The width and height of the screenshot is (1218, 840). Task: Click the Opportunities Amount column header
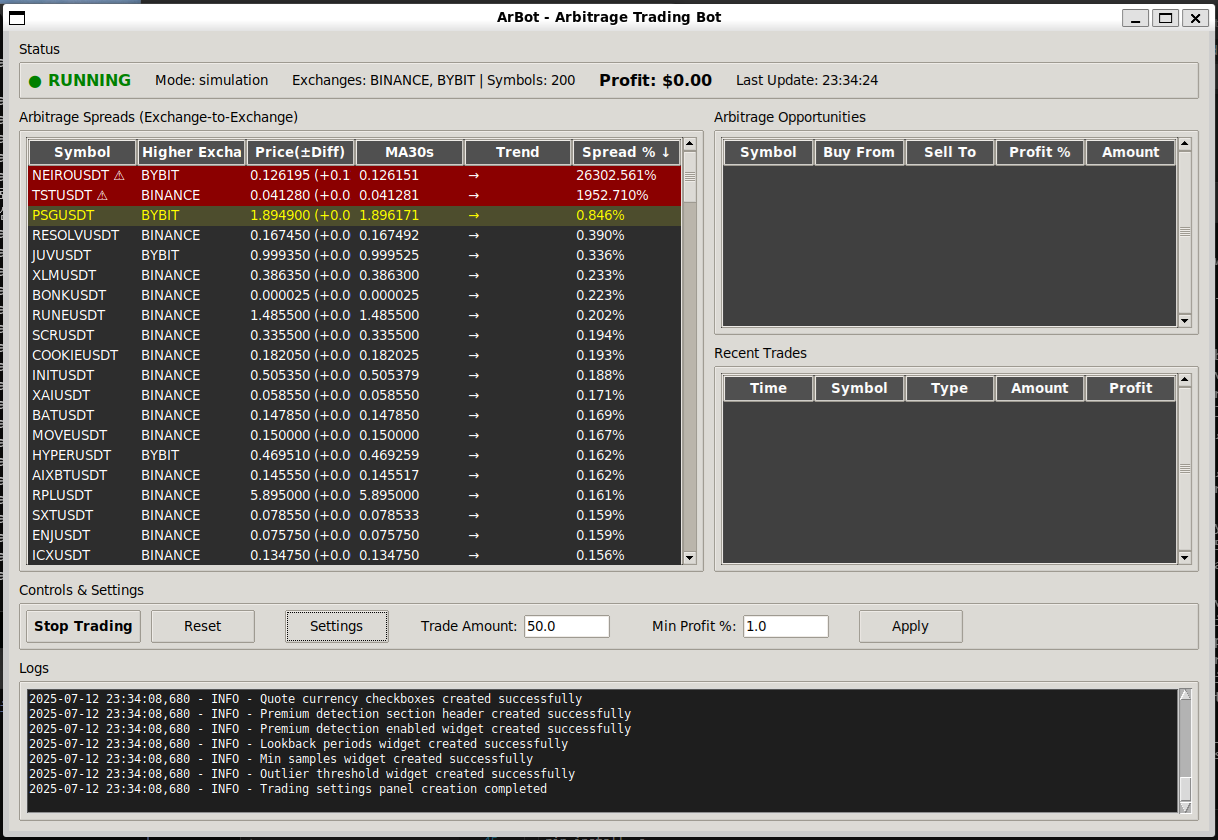pos(1131,152)
